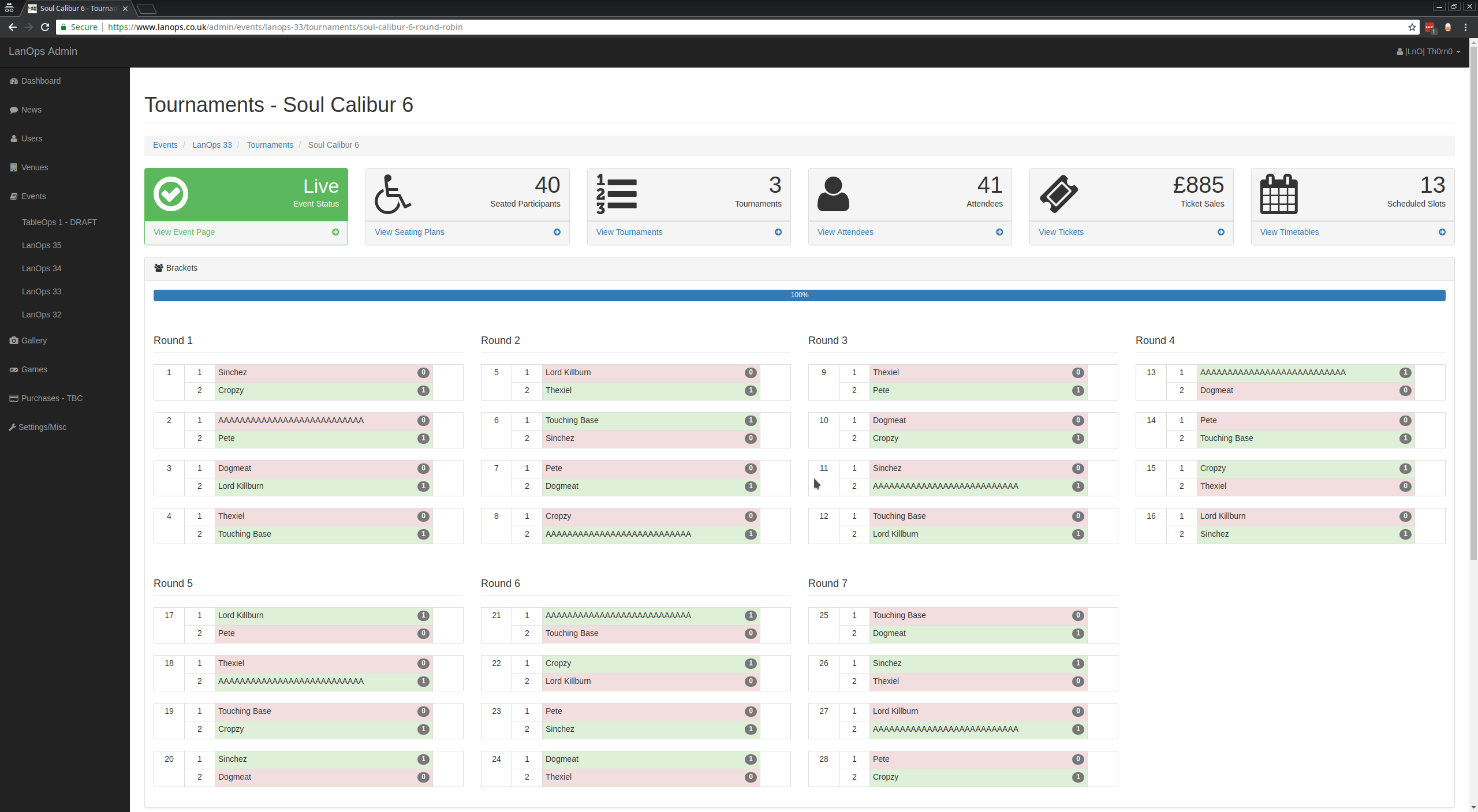This screenshot has height=812, width=1478.
Task: Open the Events menu item
Action: click(34, 196)
